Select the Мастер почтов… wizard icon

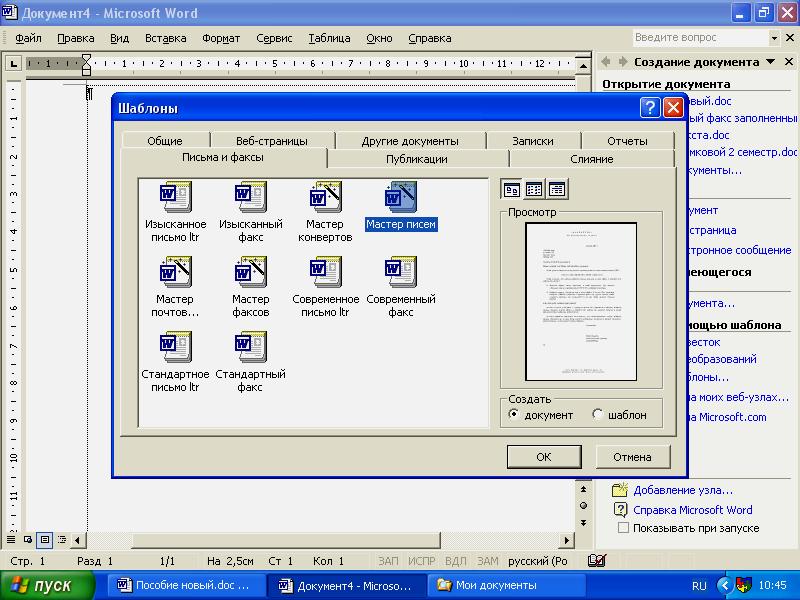click(x=176, y=272)
